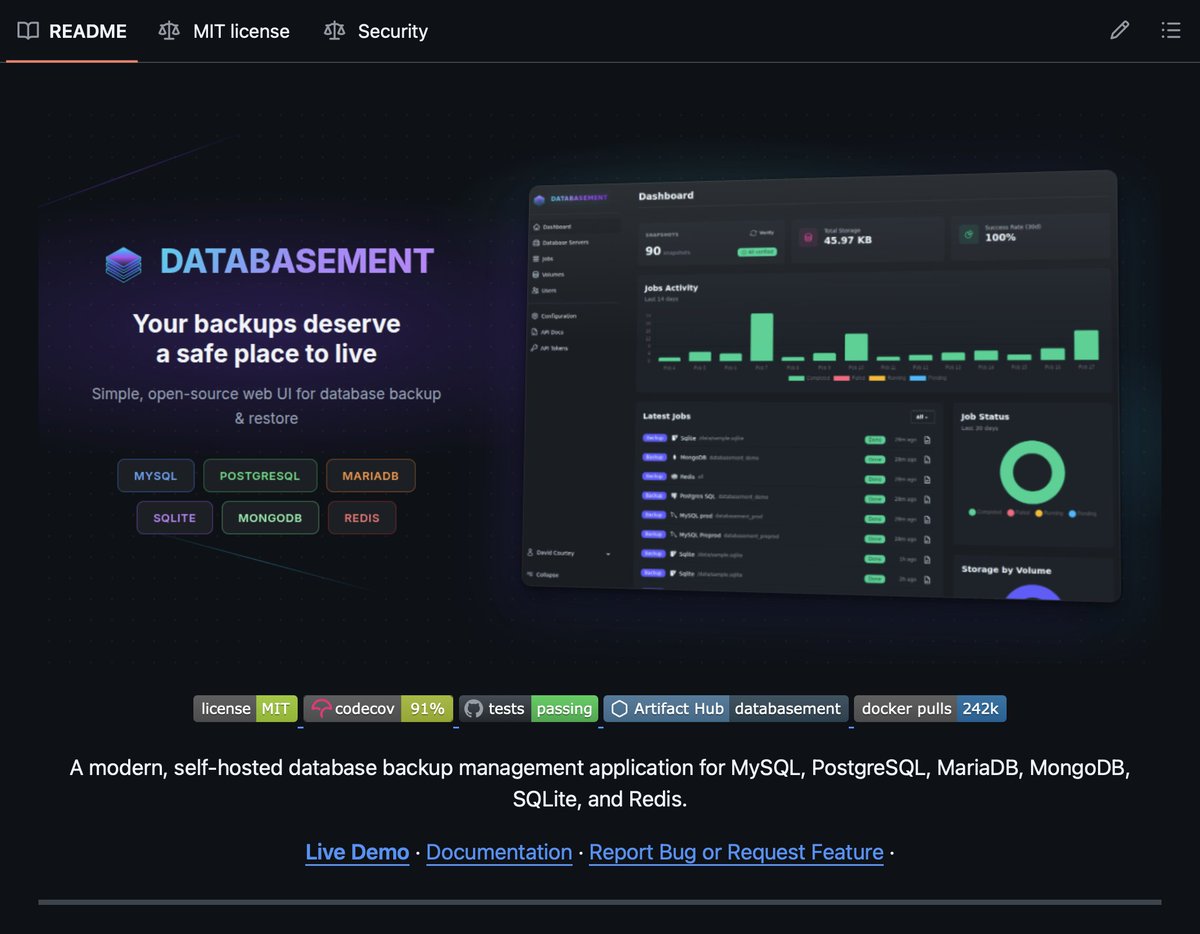Click the 'Job Status' donut chart
The width and height of the screenshot is (1200, 934).
coord(1032,472)
